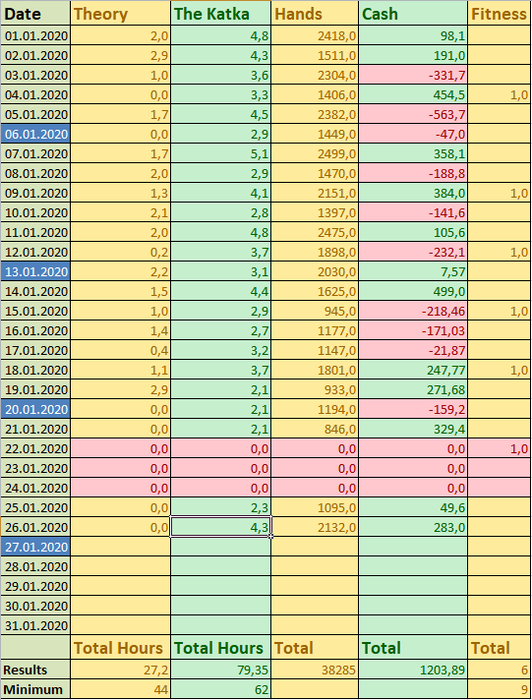Select Hands value 2418,0
This screenshot has width=532, height=700.
(315, 35)
